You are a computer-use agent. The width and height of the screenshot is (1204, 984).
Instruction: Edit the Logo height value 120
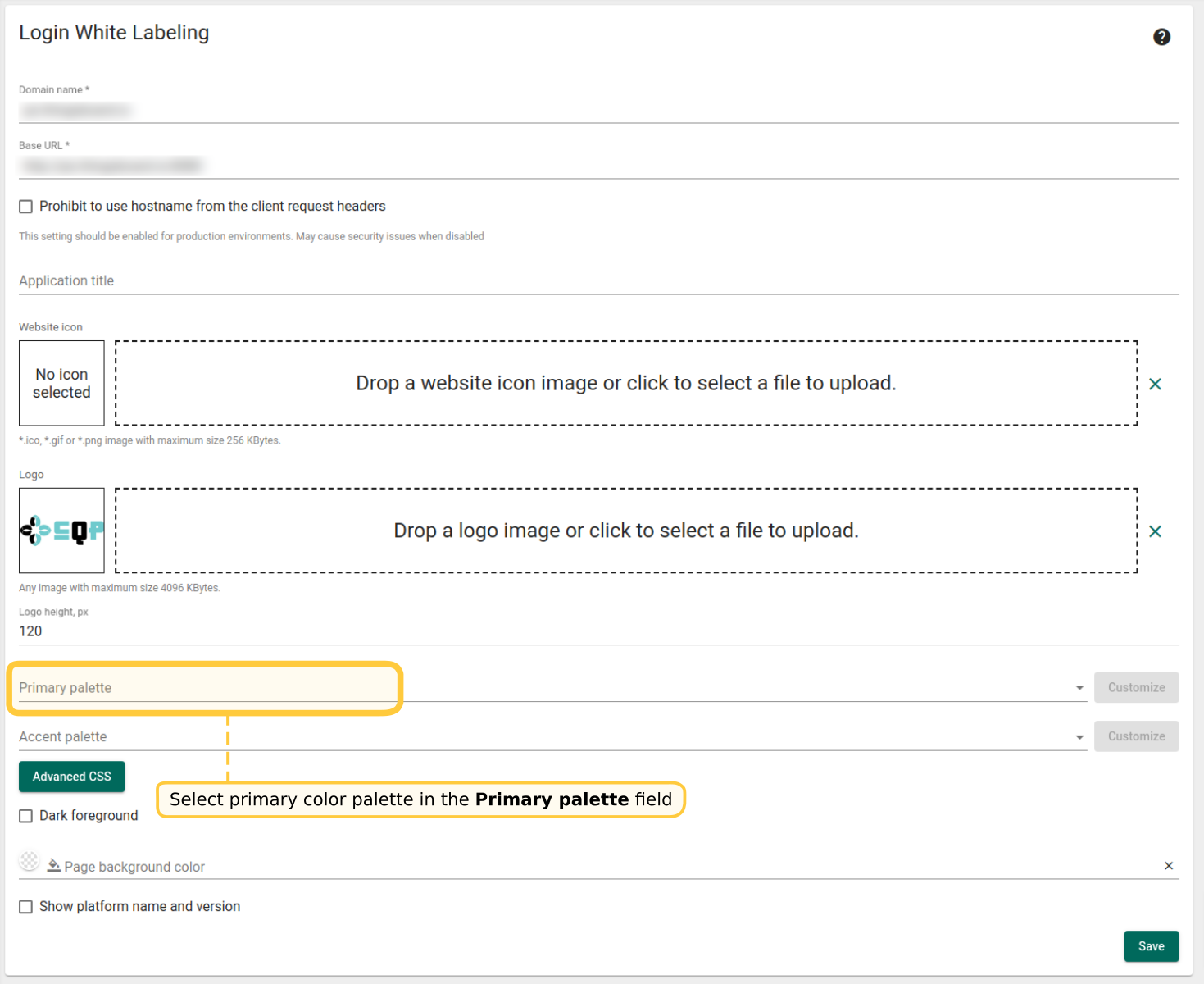598,631
